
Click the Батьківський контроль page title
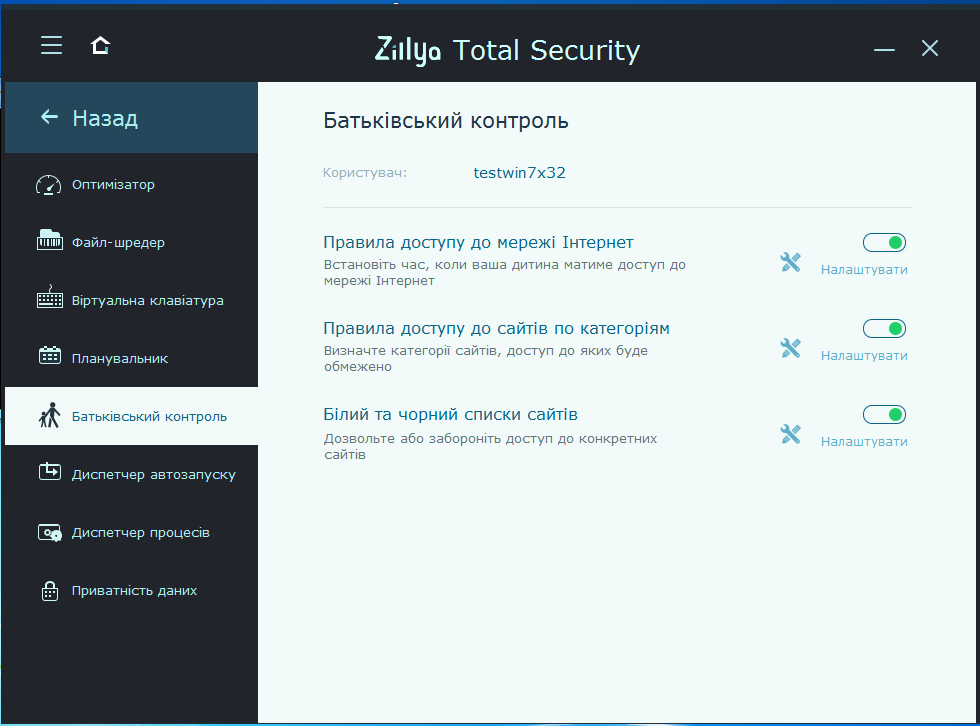point(446,120)
